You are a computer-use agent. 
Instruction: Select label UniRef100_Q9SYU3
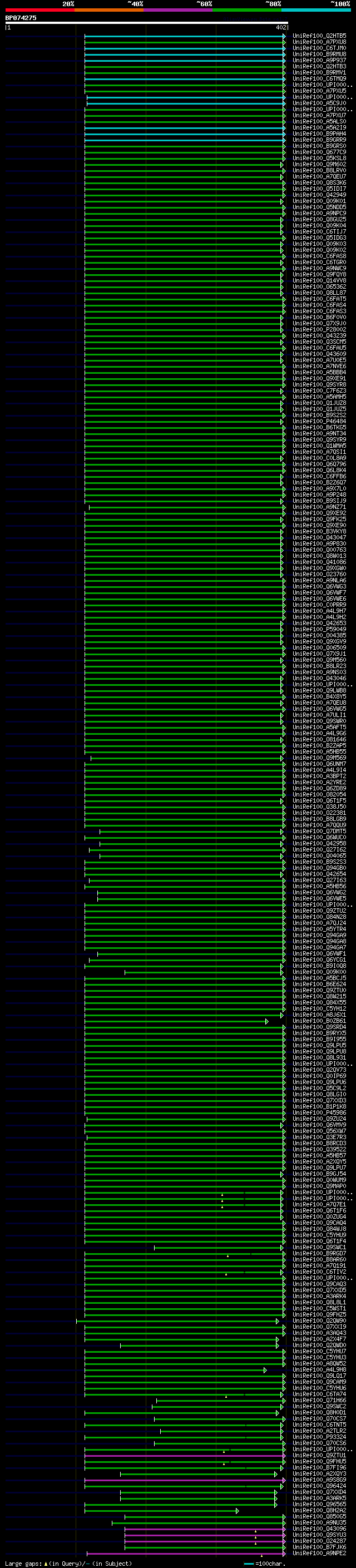click(x=319, y=1535)
